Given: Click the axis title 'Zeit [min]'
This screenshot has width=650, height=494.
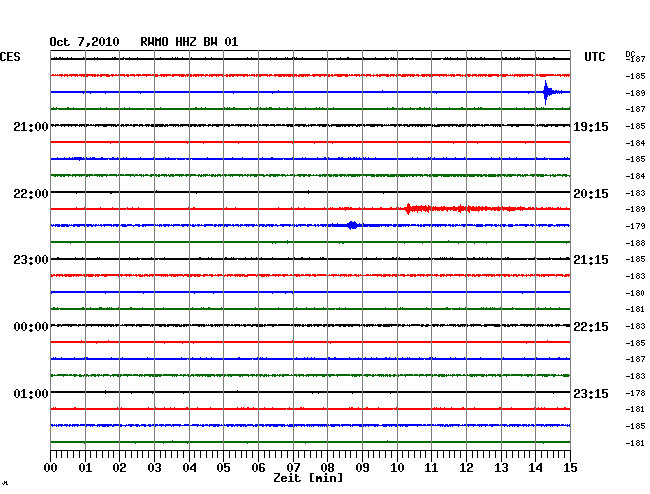Looking at the screenshot, I should click(x=308, y=478).
